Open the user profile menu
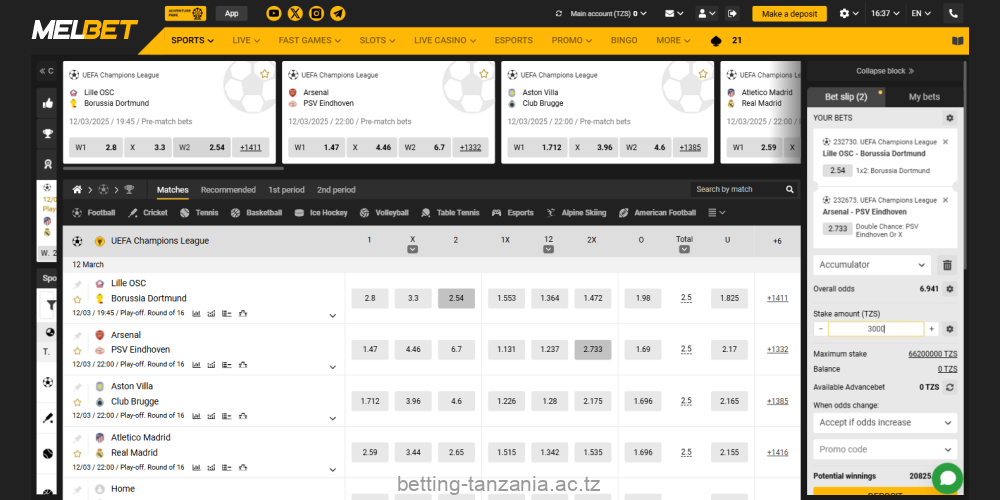The width and height of the screenshot is (1000, 500). [707, 13]
